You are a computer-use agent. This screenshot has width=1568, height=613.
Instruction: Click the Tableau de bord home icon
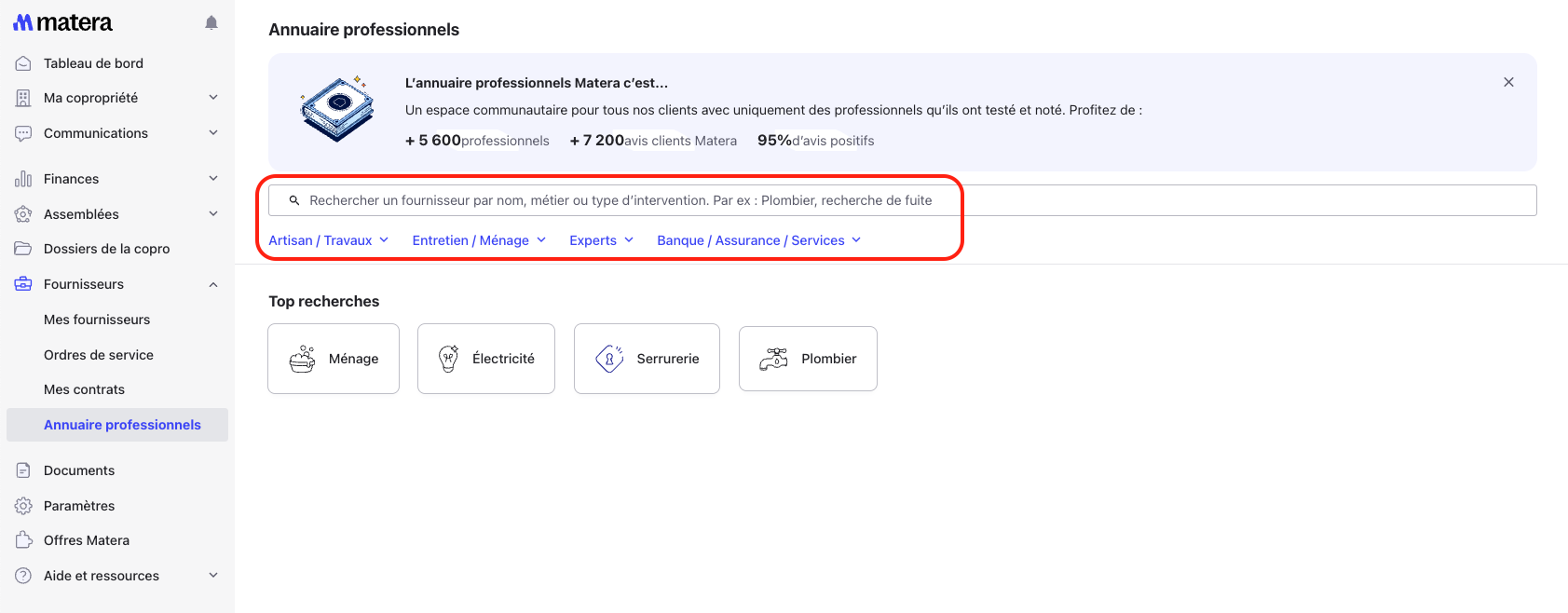coord(23,63)
